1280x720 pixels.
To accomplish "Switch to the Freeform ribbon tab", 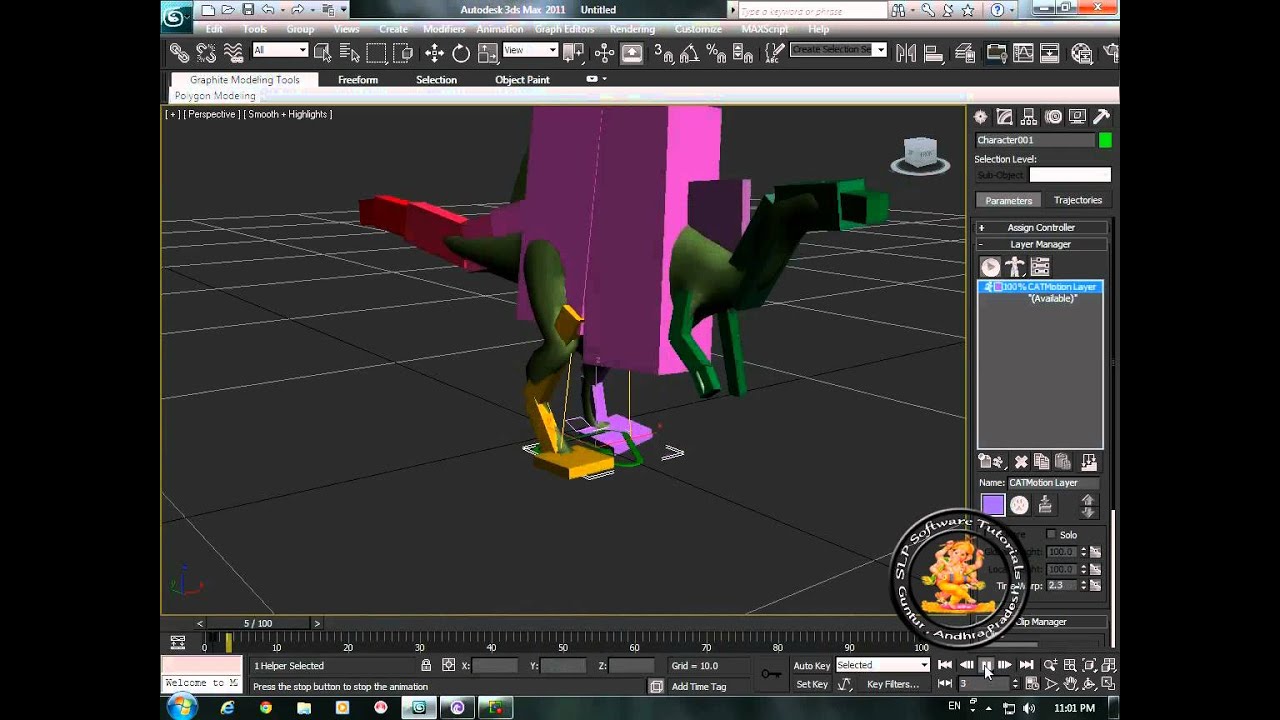I will [358, 80].
